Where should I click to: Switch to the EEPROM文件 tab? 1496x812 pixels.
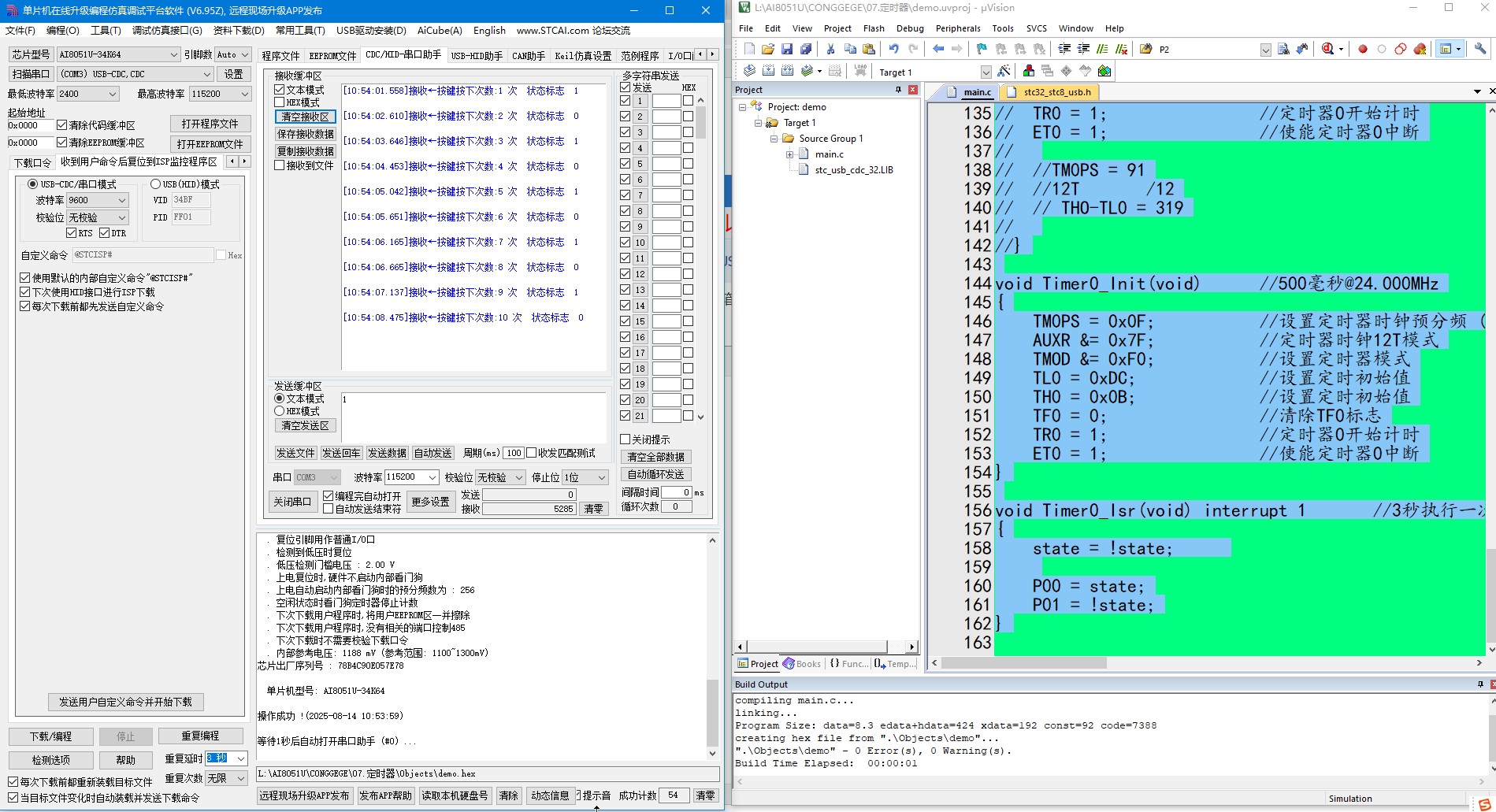(332, 56)
